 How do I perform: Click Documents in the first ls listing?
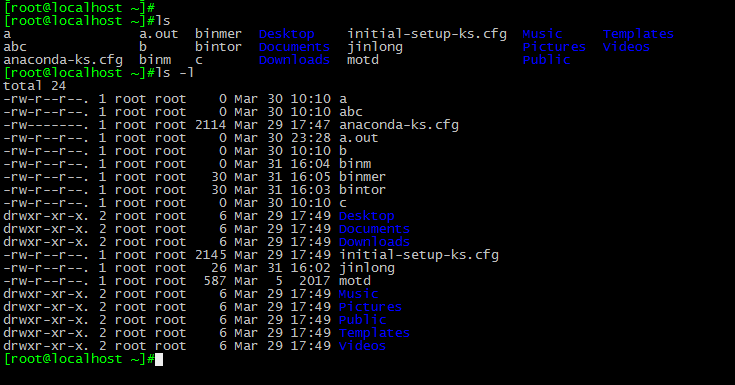pyautogui.click(x=294, y=47)
